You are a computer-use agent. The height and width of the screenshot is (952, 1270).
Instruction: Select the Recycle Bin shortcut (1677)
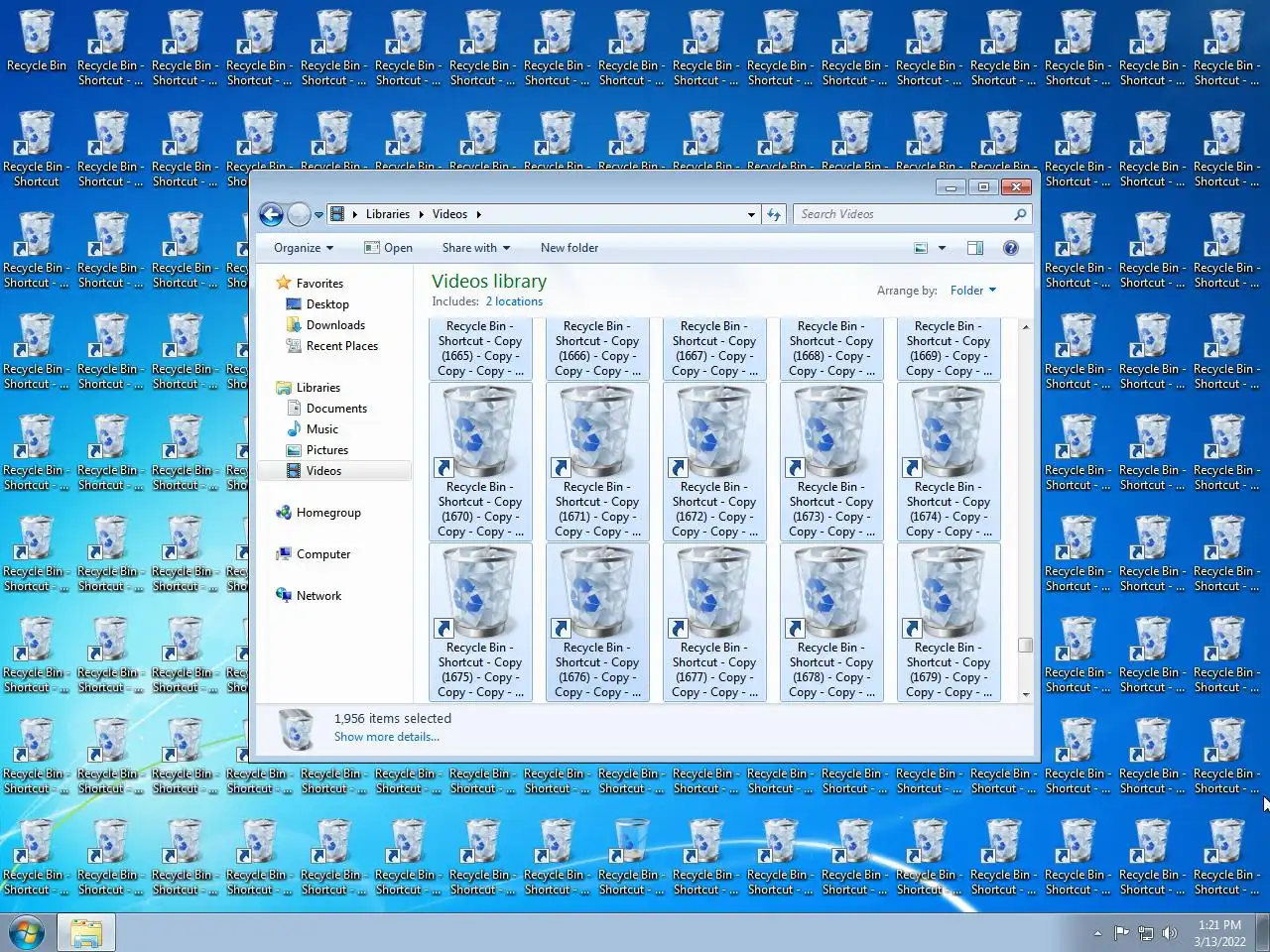[x=714, y=622]
